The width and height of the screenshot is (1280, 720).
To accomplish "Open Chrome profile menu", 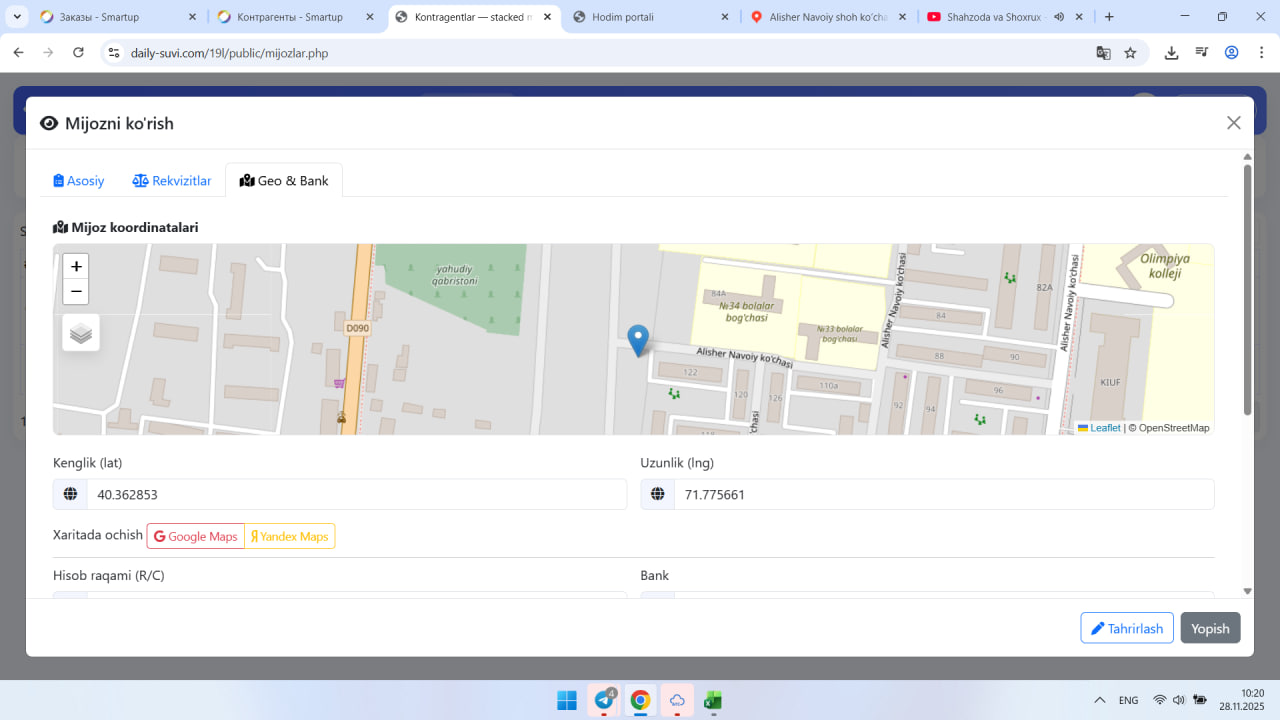I will (x=1231, y=53).
